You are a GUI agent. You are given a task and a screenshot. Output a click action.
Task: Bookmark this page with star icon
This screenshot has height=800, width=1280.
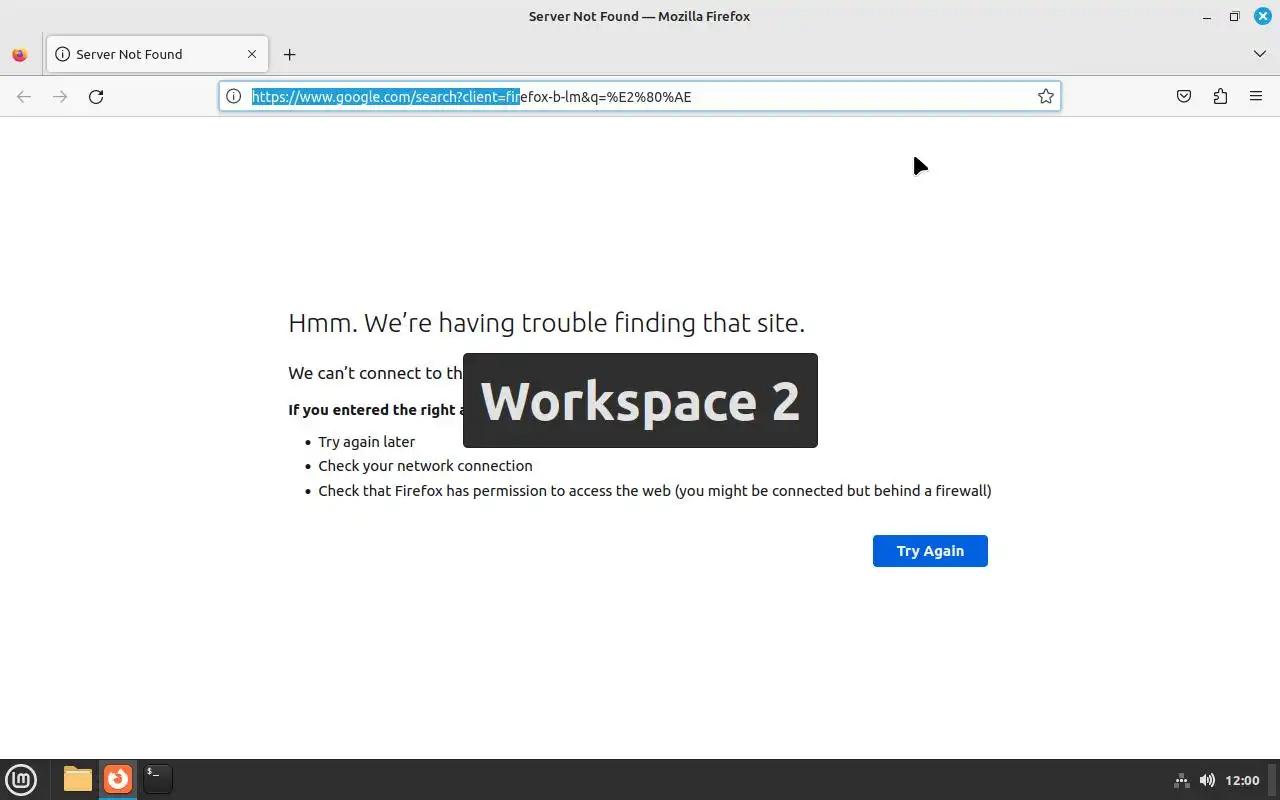point(1045,96)
